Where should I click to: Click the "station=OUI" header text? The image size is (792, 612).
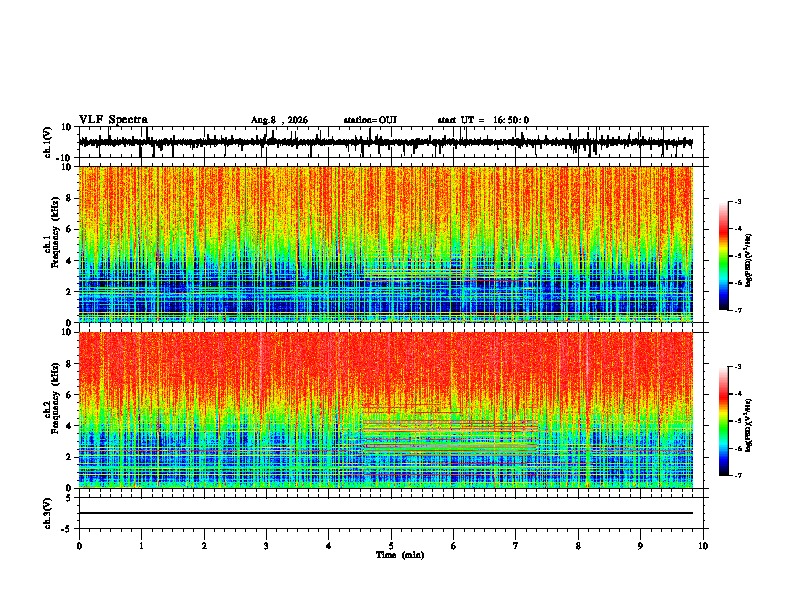pos(370,120)
